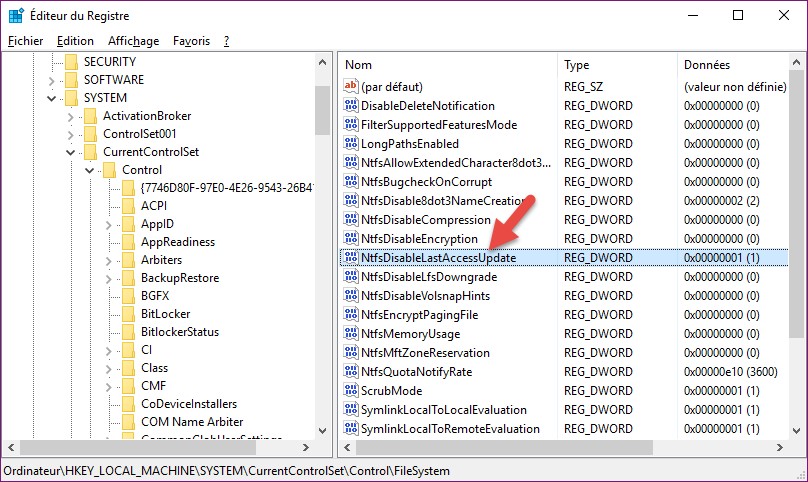Screen dimensions: 808x482
Task: Click the folder icon next to SOFTWARE
Action: (x=71, y=80)
